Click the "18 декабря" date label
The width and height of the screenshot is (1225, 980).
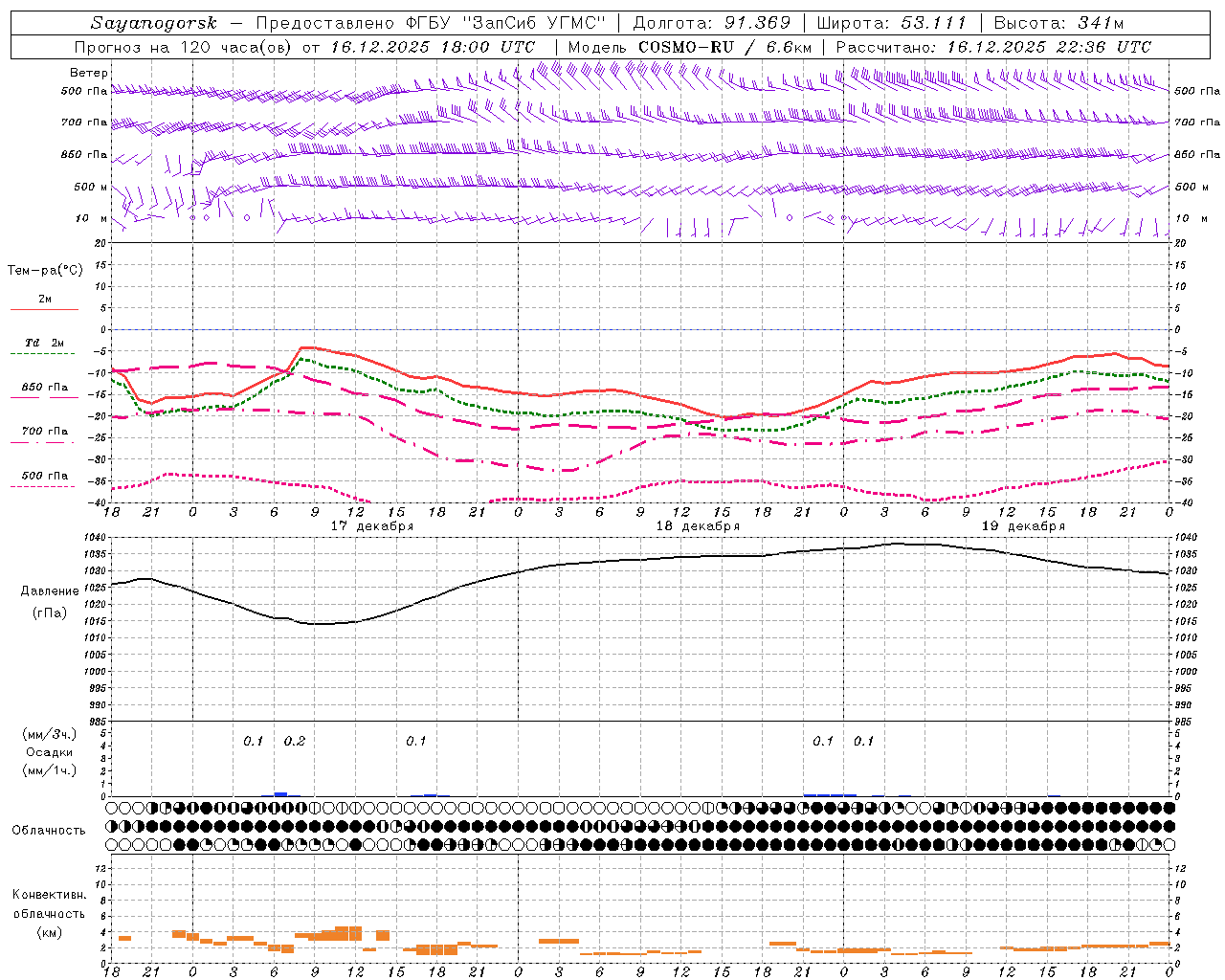coord(698,526)
